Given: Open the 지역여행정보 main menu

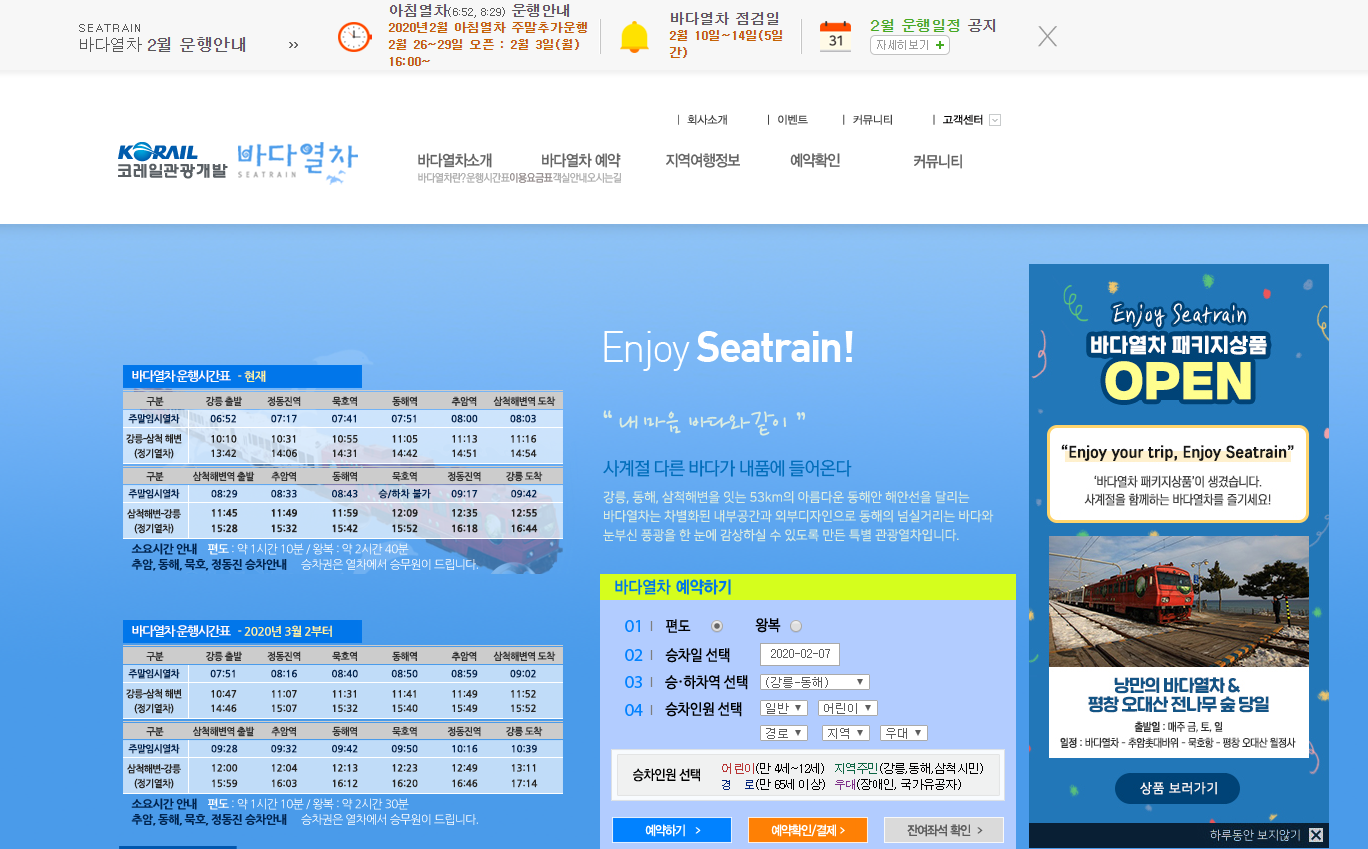Looking at the screenshot, I should tap(703, 160).
